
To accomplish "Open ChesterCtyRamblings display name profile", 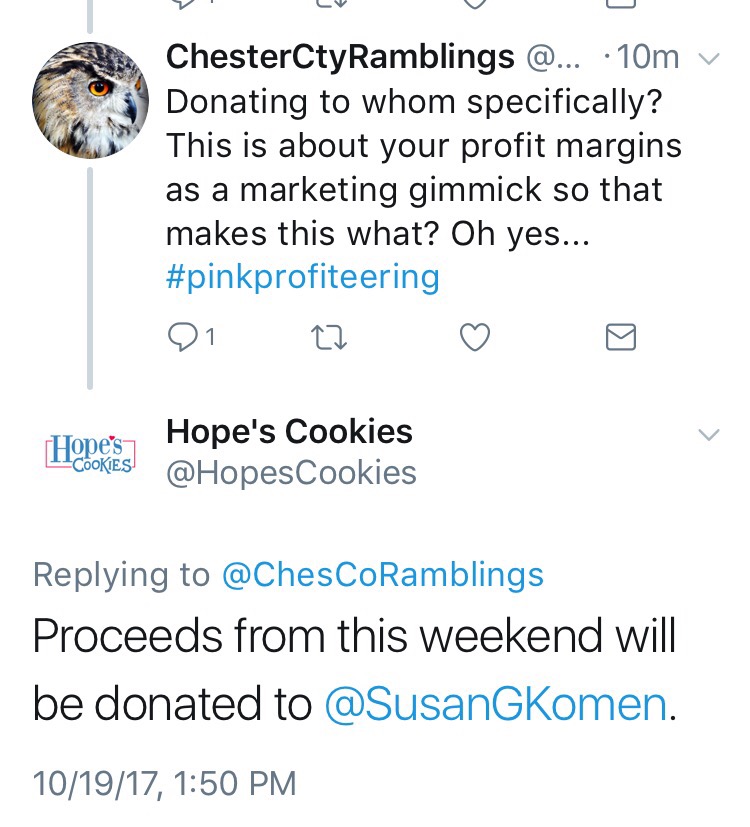I will 340,56.
